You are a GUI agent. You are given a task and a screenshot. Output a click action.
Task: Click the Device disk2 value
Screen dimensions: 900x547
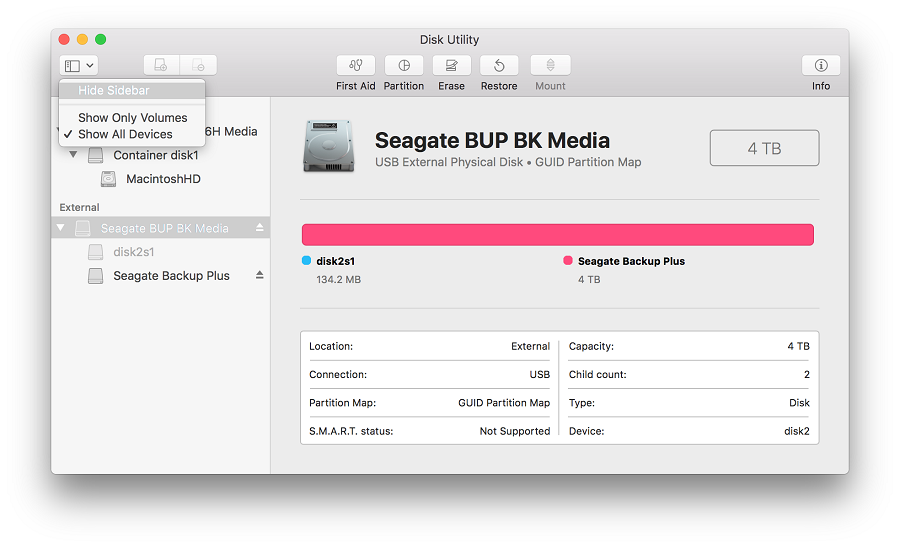tap(797, 431)
